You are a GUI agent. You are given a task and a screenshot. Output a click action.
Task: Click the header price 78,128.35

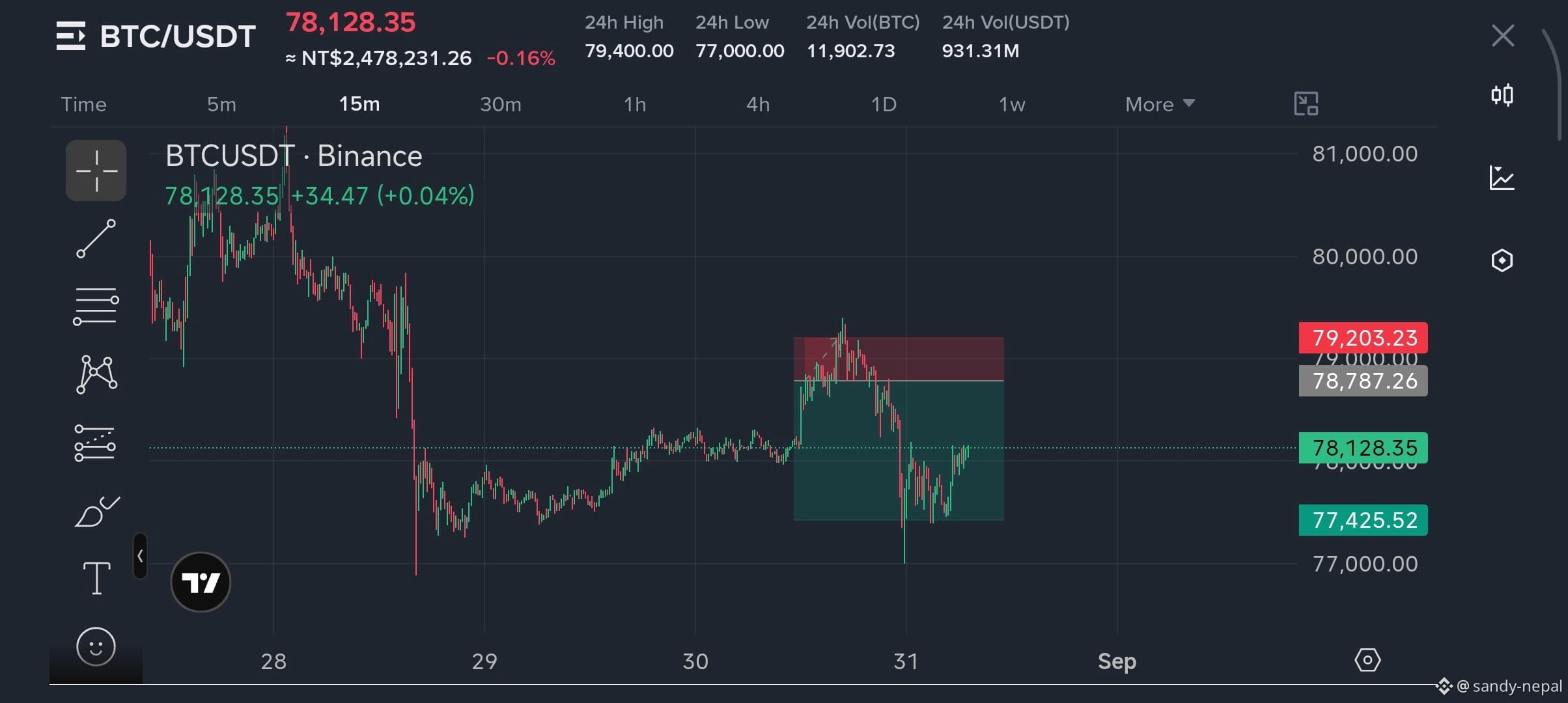point(350,23)
